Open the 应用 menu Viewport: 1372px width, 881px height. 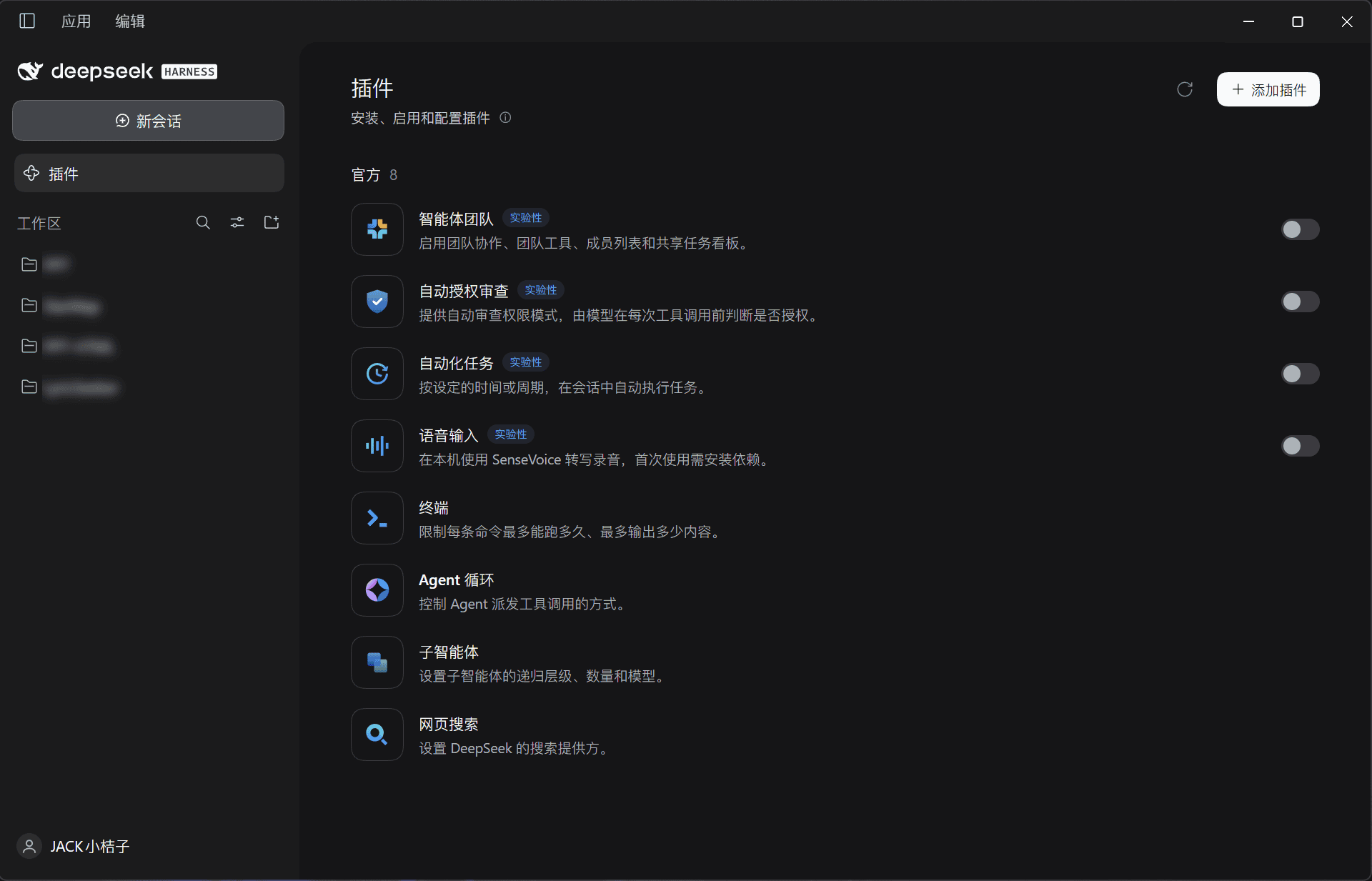pos(76,21)
